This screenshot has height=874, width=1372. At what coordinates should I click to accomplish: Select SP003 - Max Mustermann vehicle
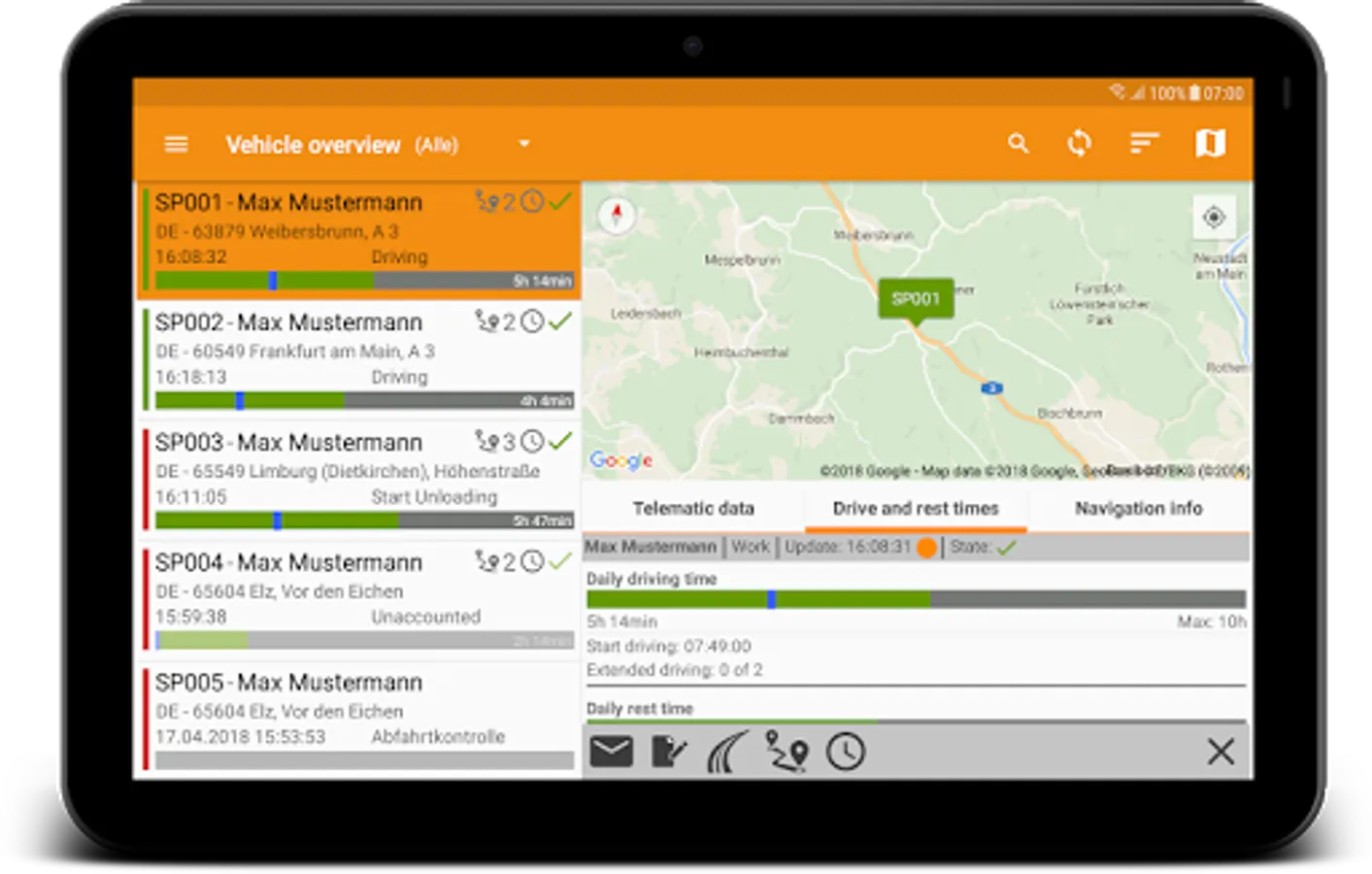[358, 479]
